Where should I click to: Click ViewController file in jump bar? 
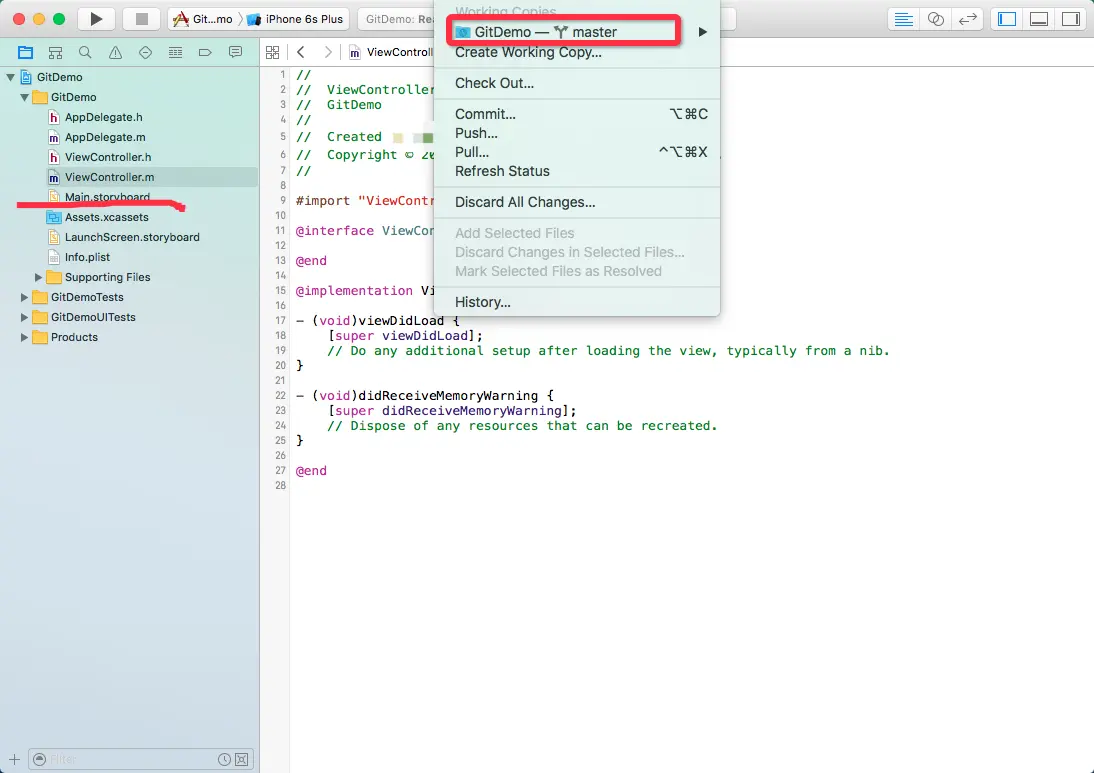coord(391,52)
